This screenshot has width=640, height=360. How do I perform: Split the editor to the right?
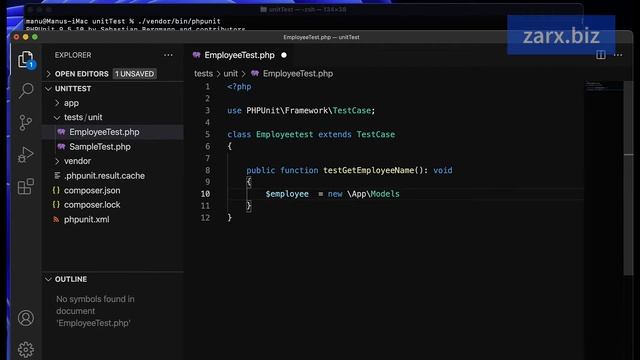(600, 55)
